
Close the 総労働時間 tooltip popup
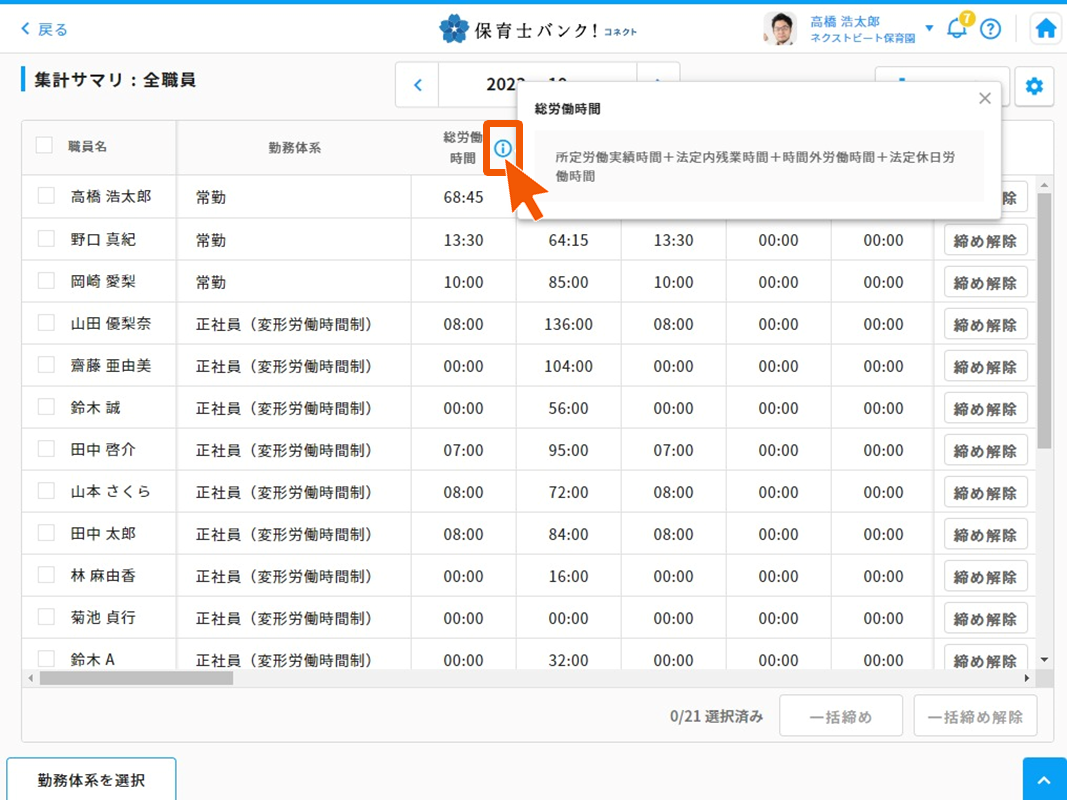coord(985,98)
